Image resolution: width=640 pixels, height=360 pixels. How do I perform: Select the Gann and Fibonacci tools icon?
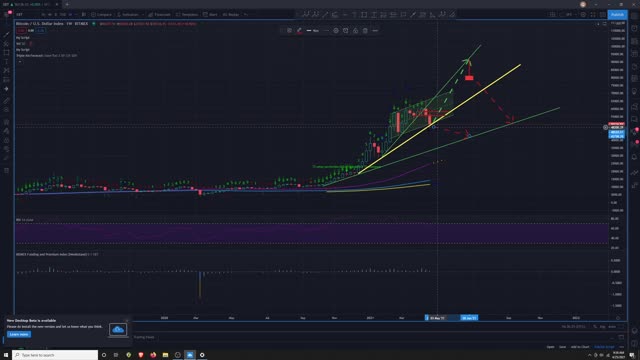point(6,44)
